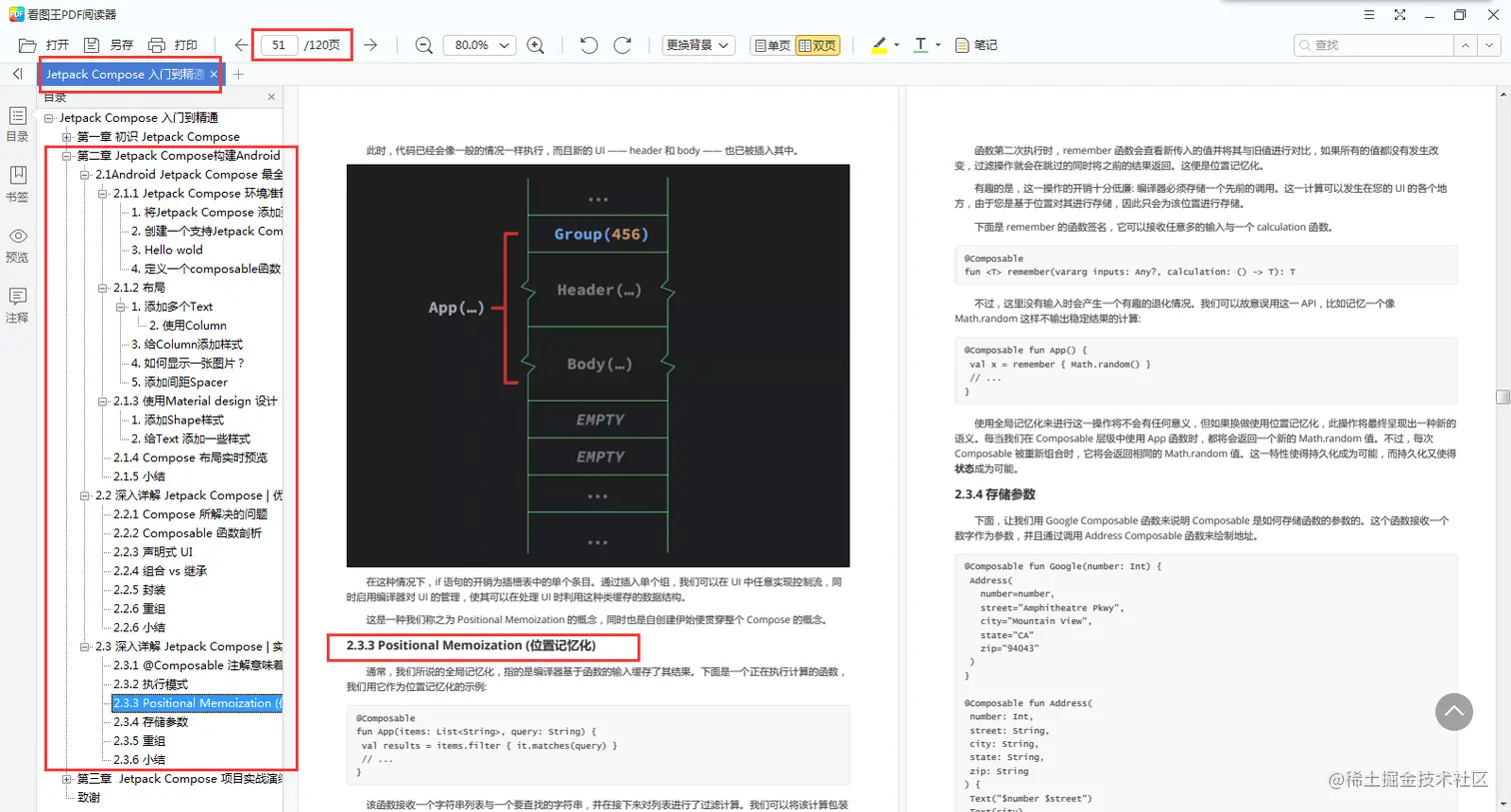1511x812 pixels.
Task: Select the highlighter pen tool
Action: (878, 45)
